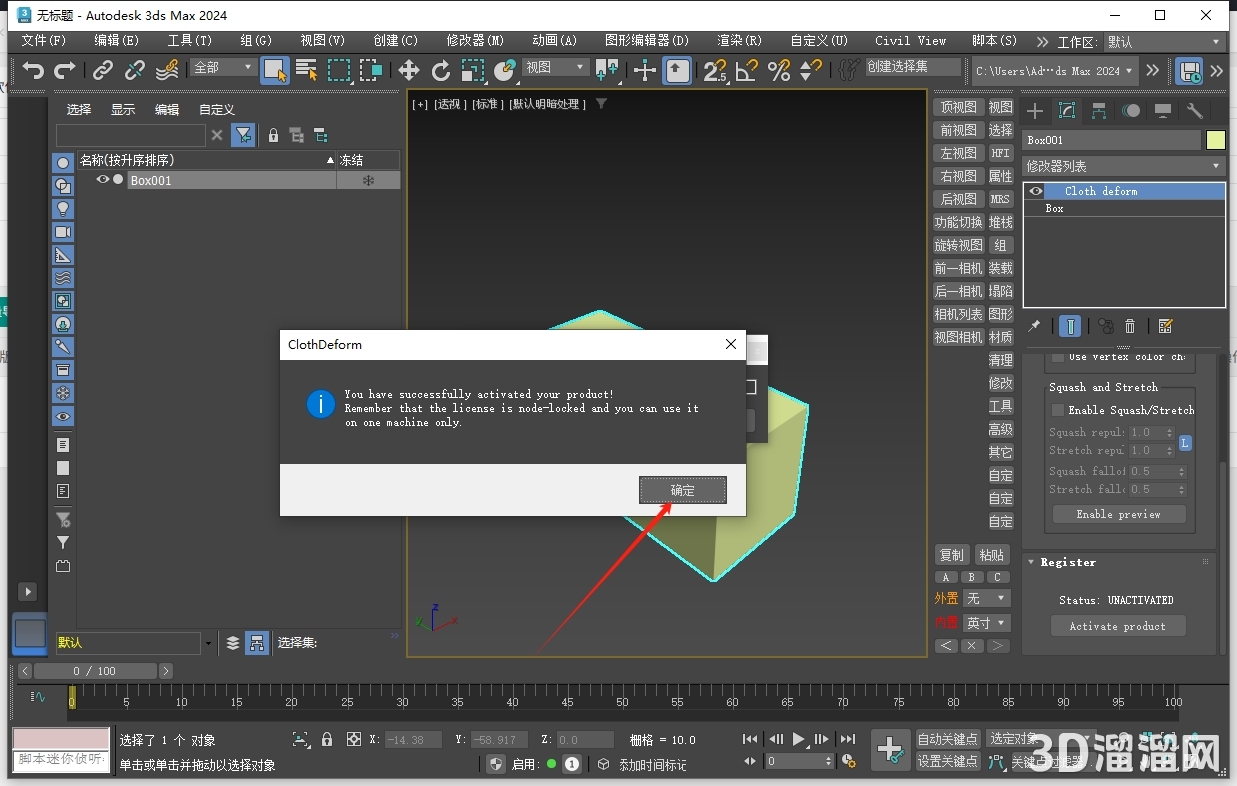This screenshot has width=1237, height=786.
Task: Click the Activate product button
Action: coord(1118,626)
